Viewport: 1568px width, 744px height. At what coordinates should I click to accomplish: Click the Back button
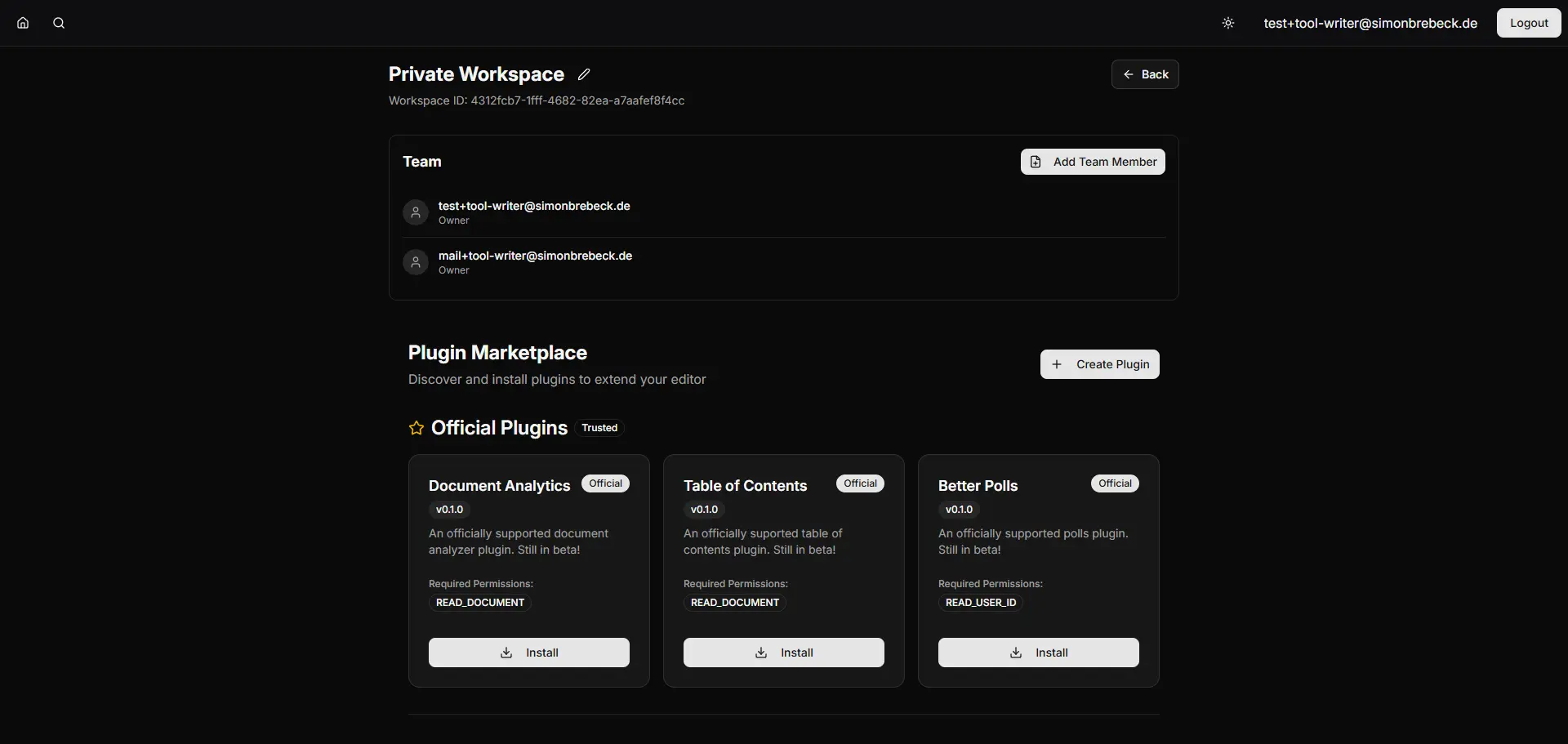(1144, 74)
